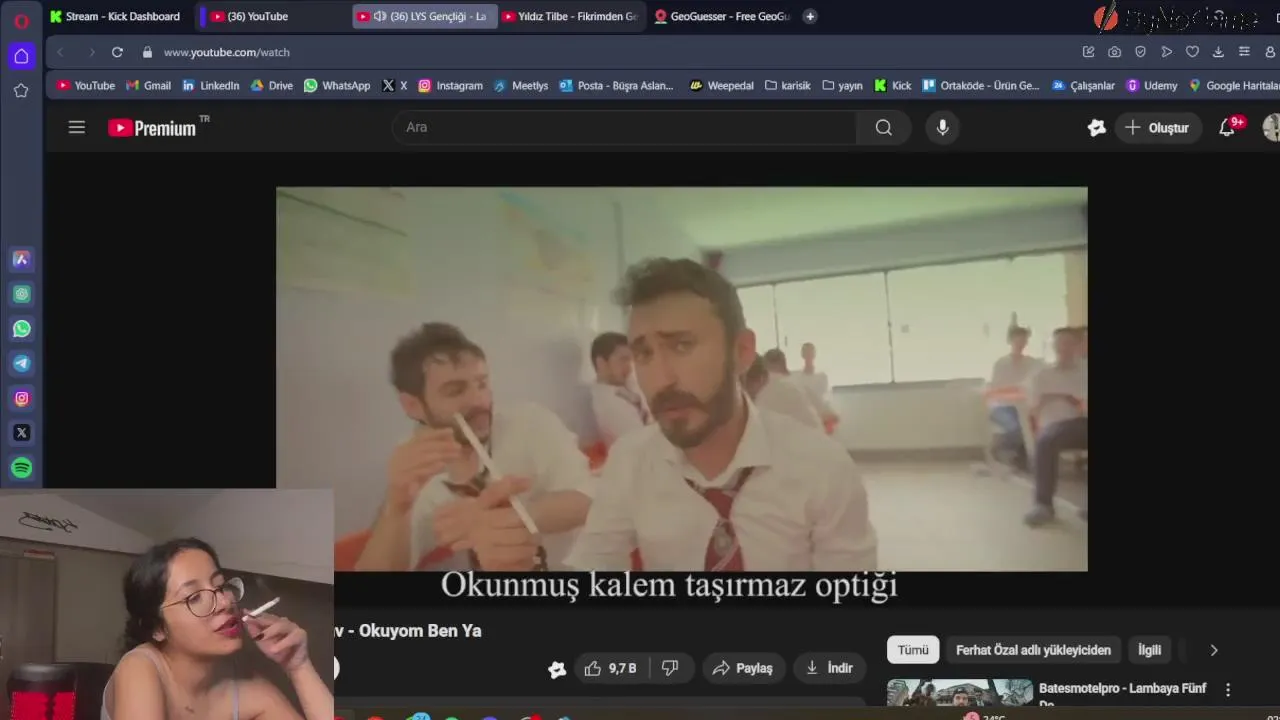Switch to (36) YouTube tab
Screen dimensions: 1280x720
click(x=272, y=16)
